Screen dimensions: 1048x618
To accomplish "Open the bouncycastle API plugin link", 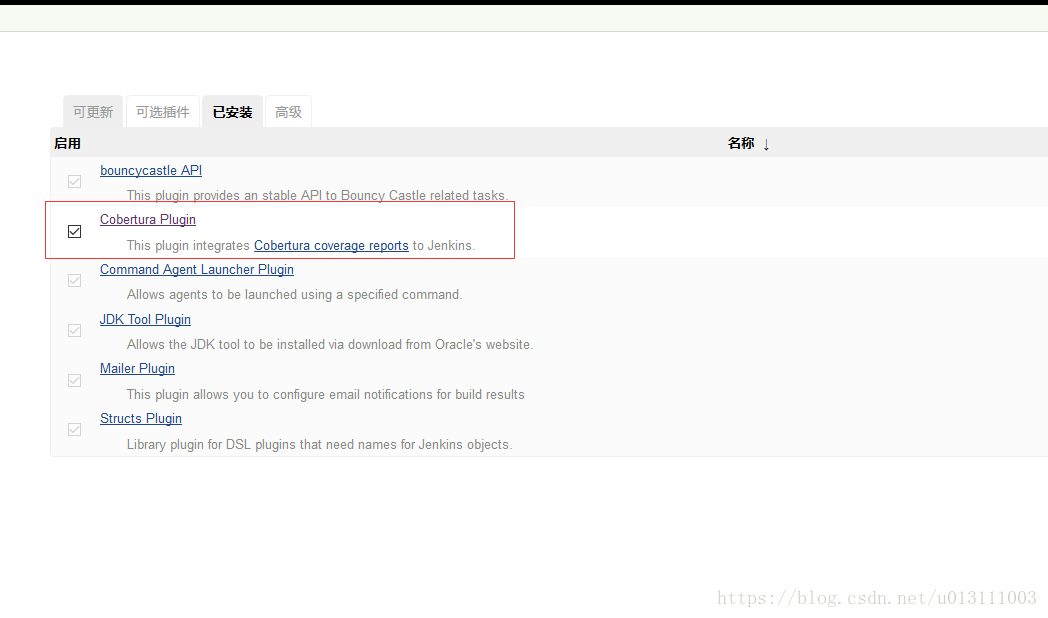I will point(150,170).
